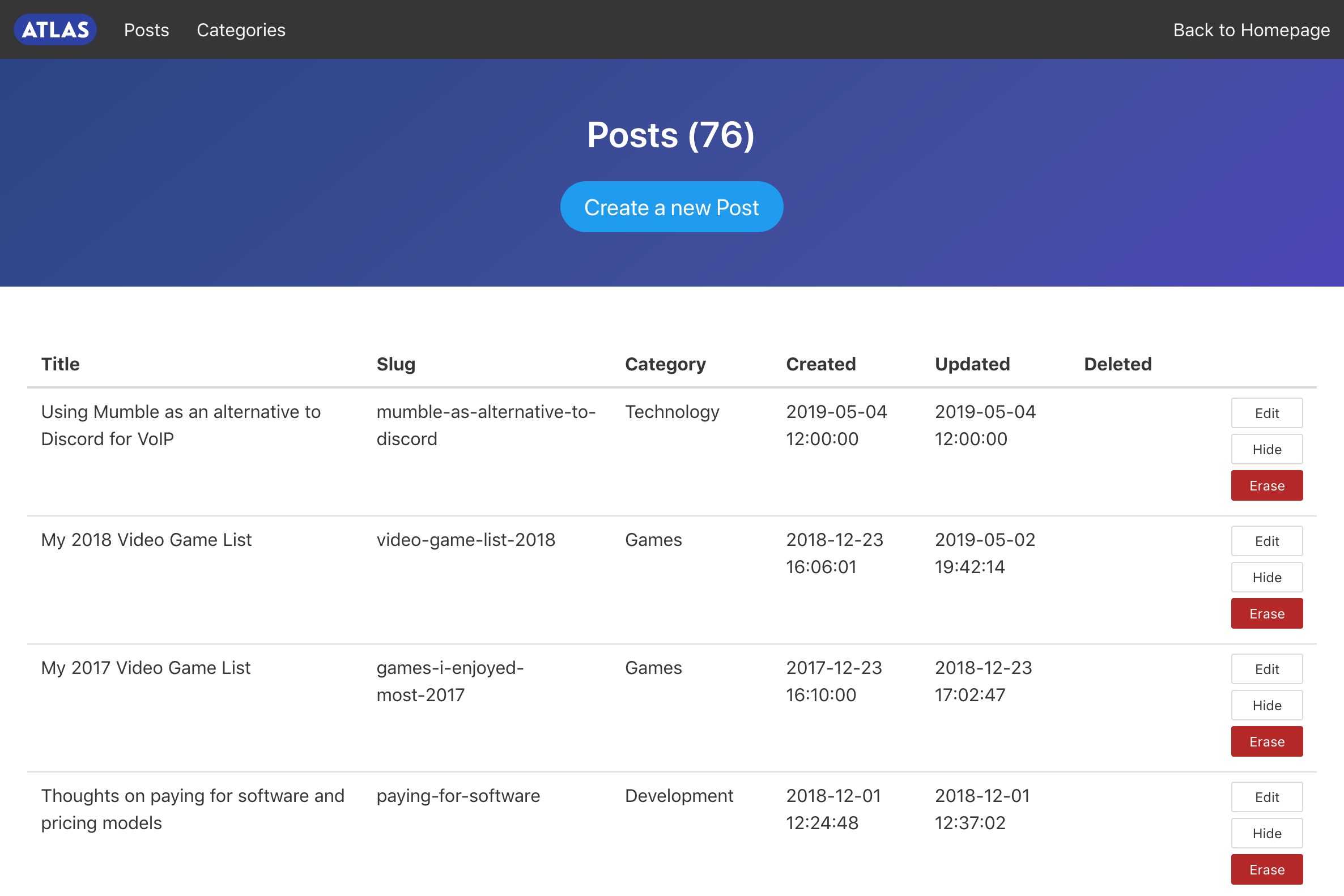The height and width of the screenshot is (896, 1344).
Task: Select the Title column header
Action: pyautogui.click(x=59, y=363)
